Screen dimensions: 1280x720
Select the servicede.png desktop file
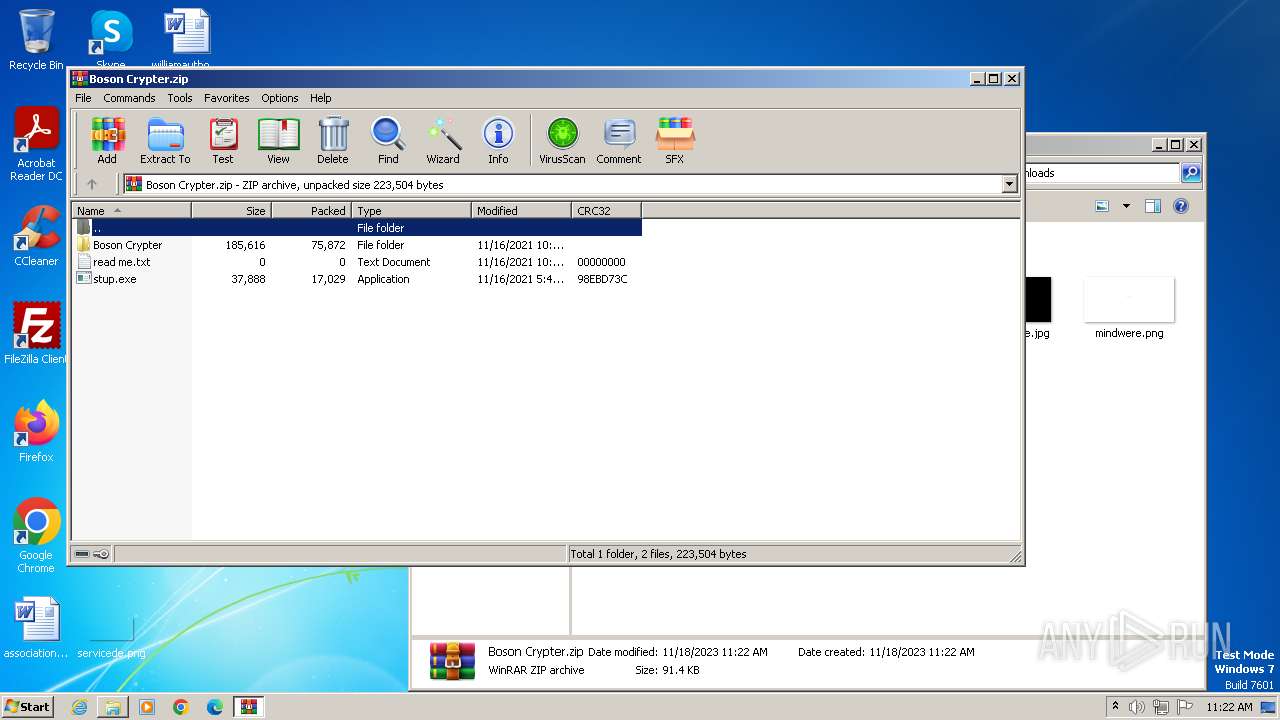(111, 636)
